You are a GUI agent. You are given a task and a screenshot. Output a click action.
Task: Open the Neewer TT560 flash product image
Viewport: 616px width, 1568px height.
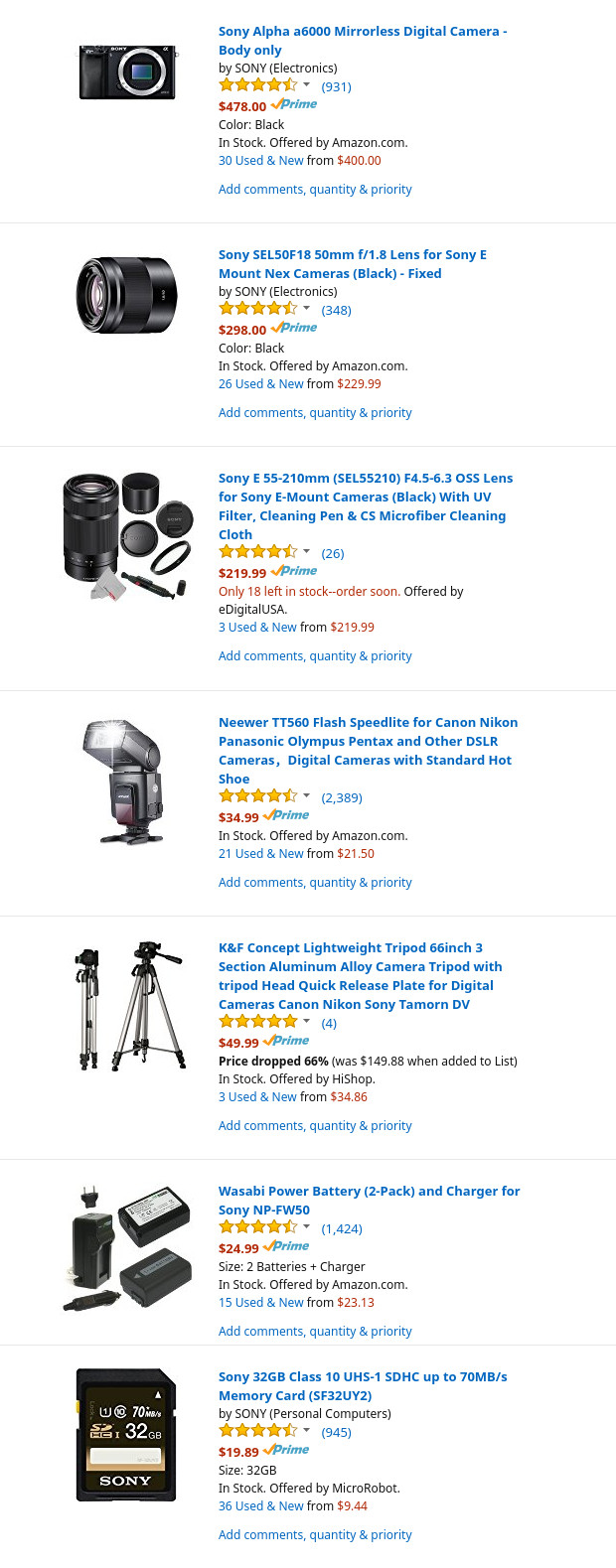(127, 783)
